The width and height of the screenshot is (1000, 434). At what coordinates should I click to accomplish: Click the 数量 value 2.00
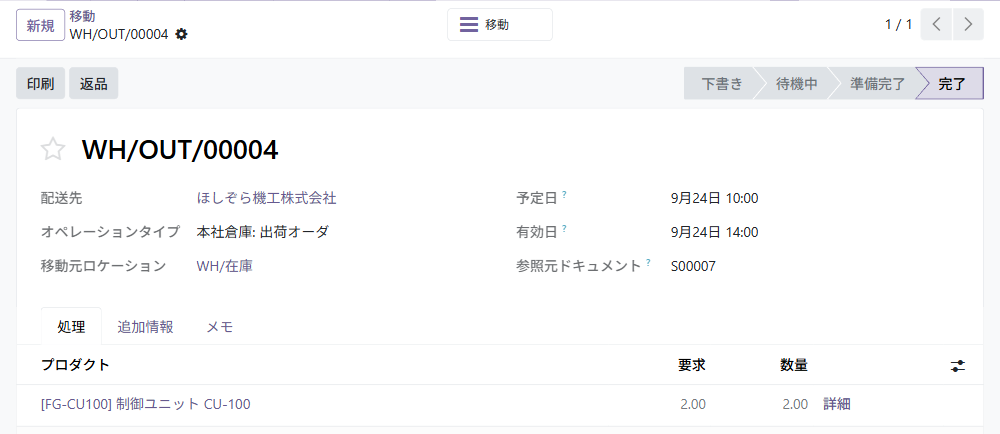click(795, 404)
